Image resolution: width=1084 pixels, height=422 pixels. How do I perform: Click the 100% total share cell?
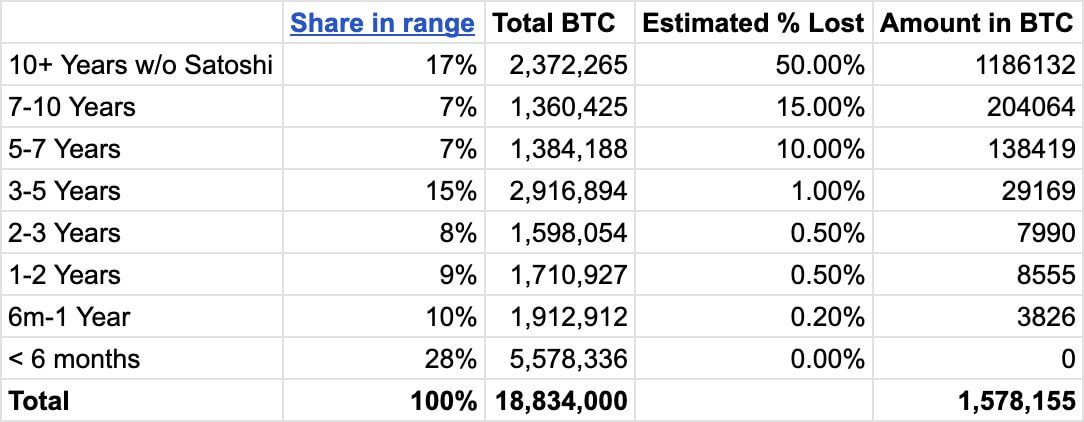tap(444, 401)
